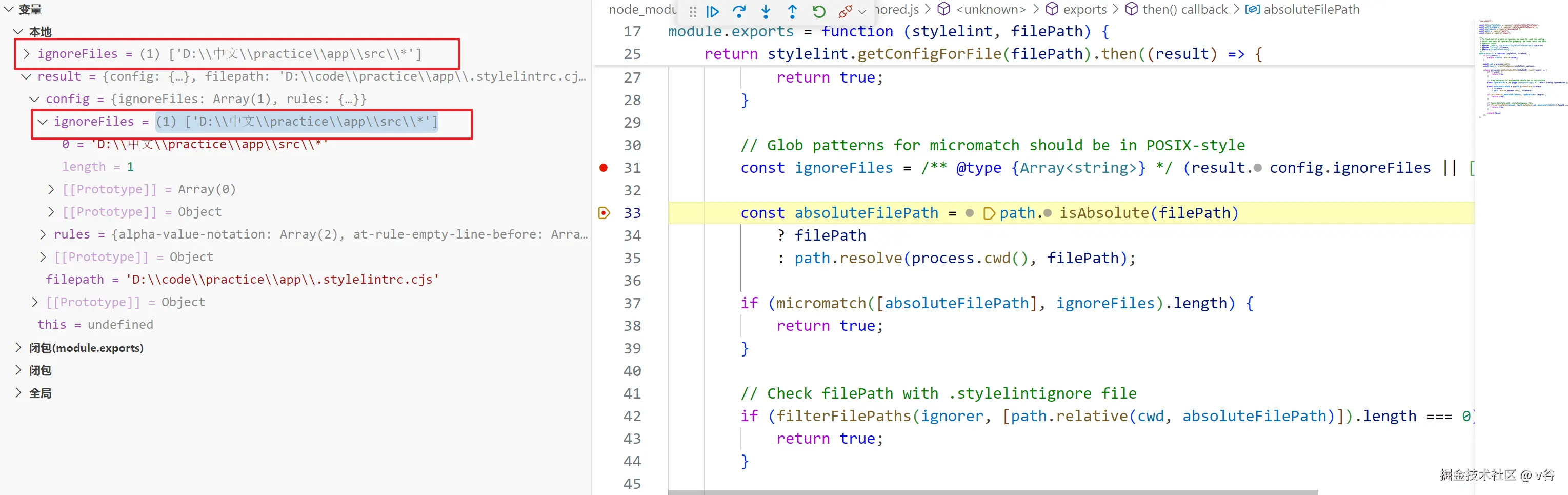Click the 'Check filePath with .stylelintignore' comment
This screenshot has width=1568, height=495.
pos(938,393)
